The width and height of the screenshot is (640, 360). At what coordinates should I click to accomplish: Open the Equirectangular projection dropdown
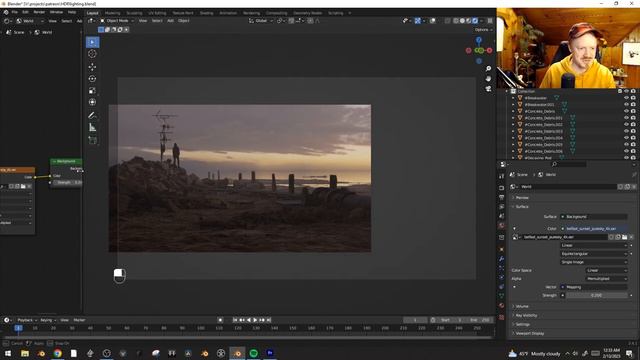click(x=594, y=254)
